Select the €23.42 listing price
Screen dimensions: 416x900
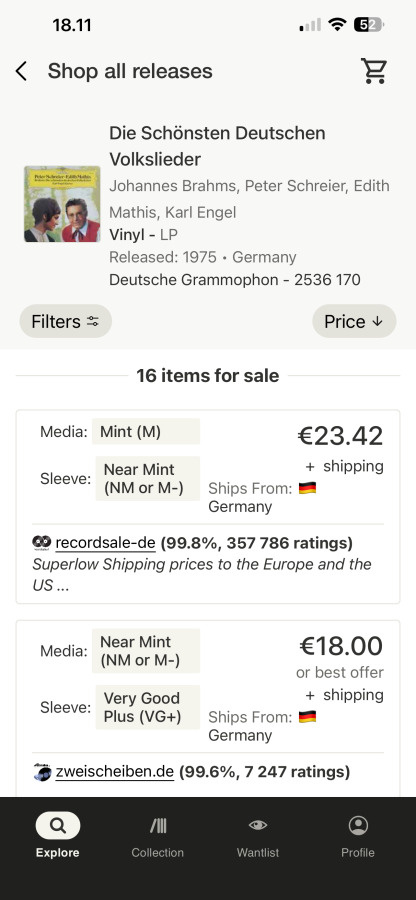pyautogui.click(x=340, y=436)
